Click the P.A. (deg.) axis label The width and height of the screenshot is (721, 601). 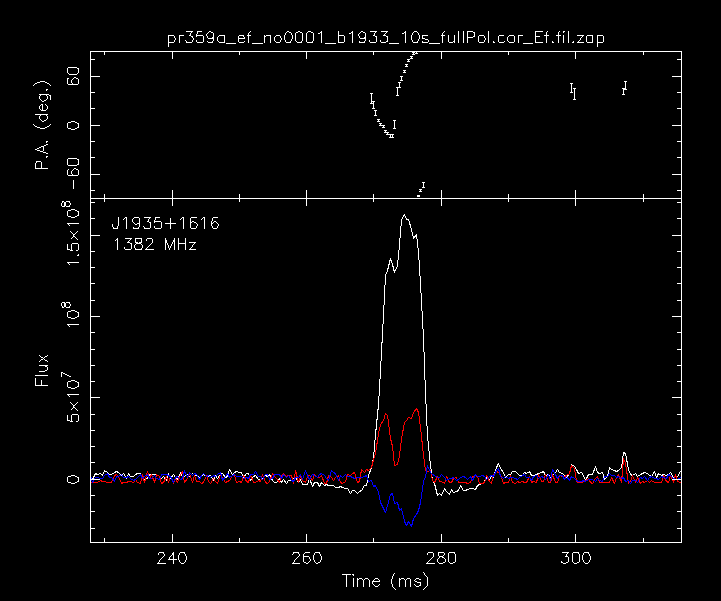coord(43,125)
